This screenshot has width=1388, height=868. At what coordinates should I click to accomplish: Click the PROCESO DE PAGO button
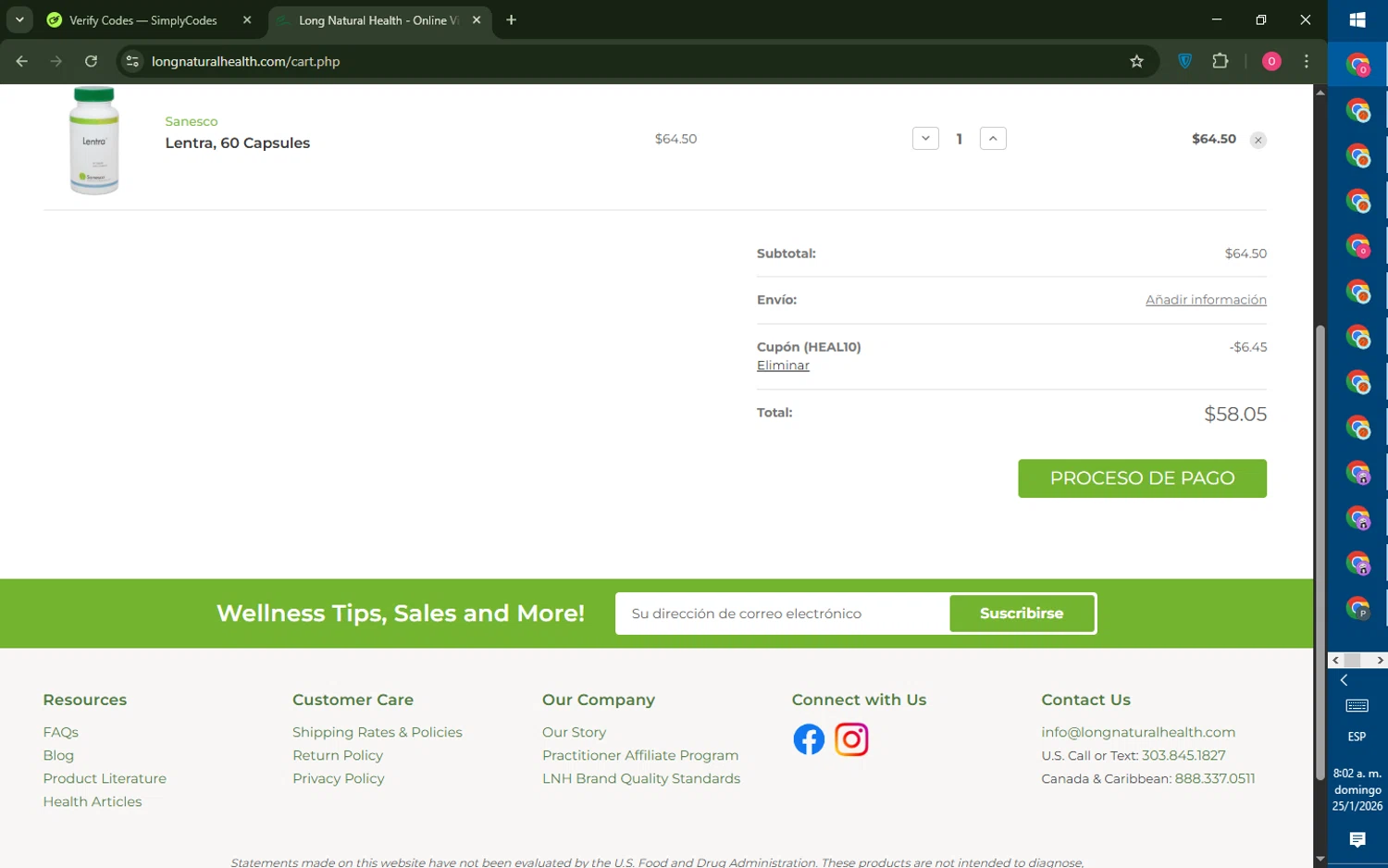click(x=1142, y=478)
